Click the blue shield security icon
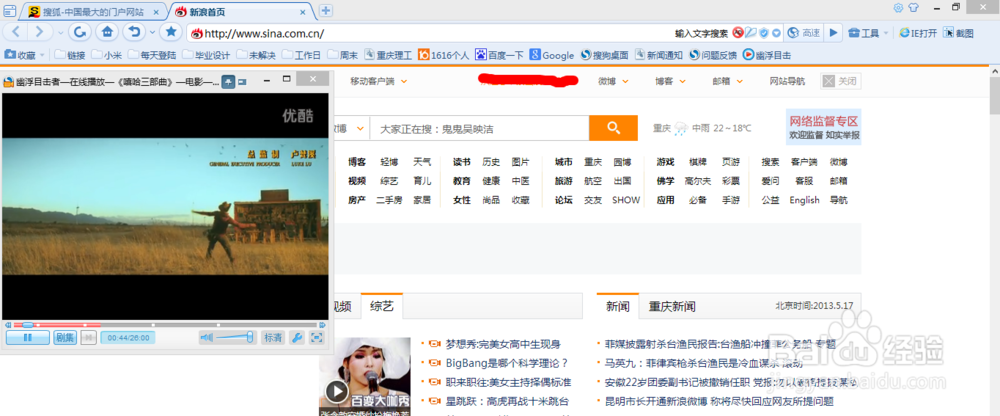The height and width of the screenshot is (416, 1000). click(x=765, y=33)
